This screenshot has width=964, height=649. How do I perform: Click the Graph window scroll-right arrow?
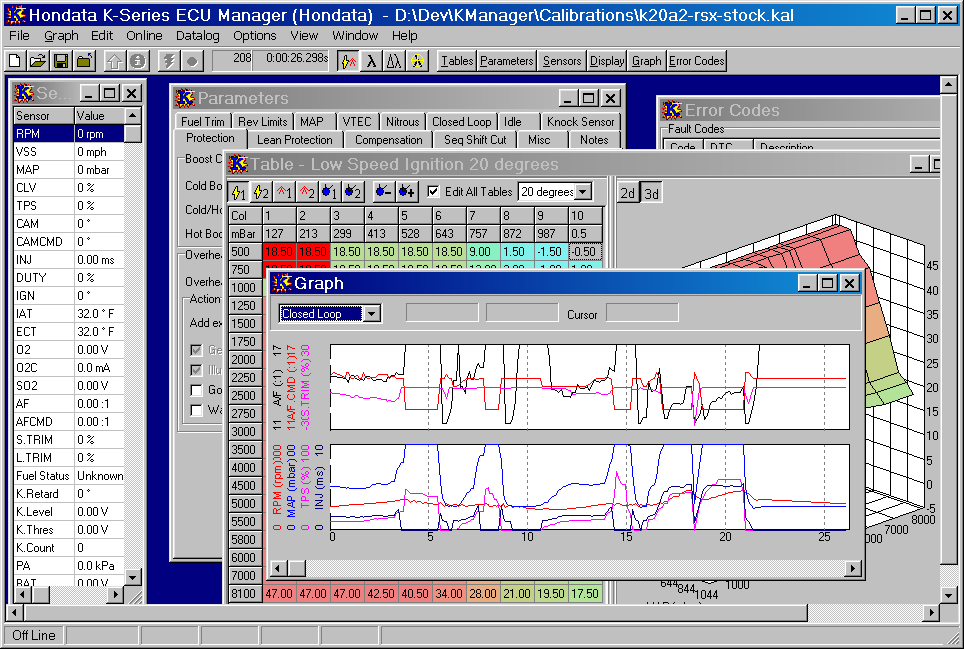pyautogui.click(x=852, y=568)
